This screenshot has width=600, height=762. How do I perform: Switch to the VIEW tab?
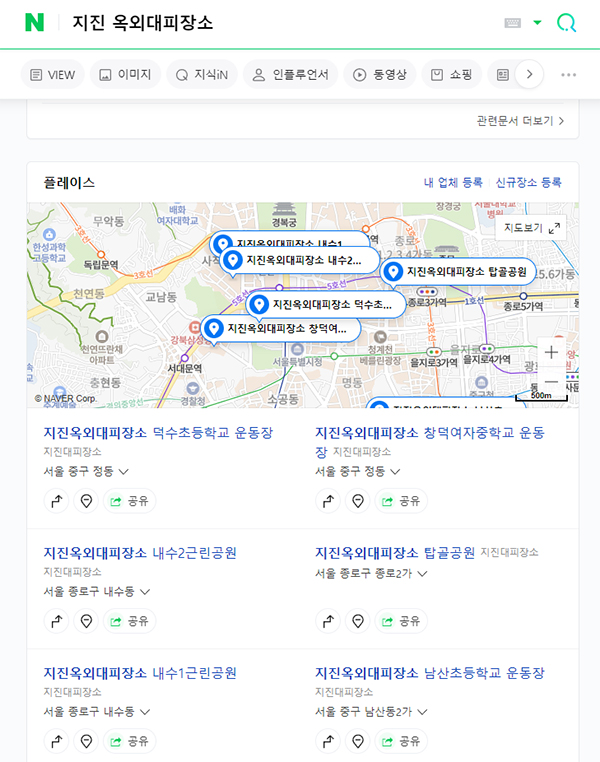tap(52, 75)
